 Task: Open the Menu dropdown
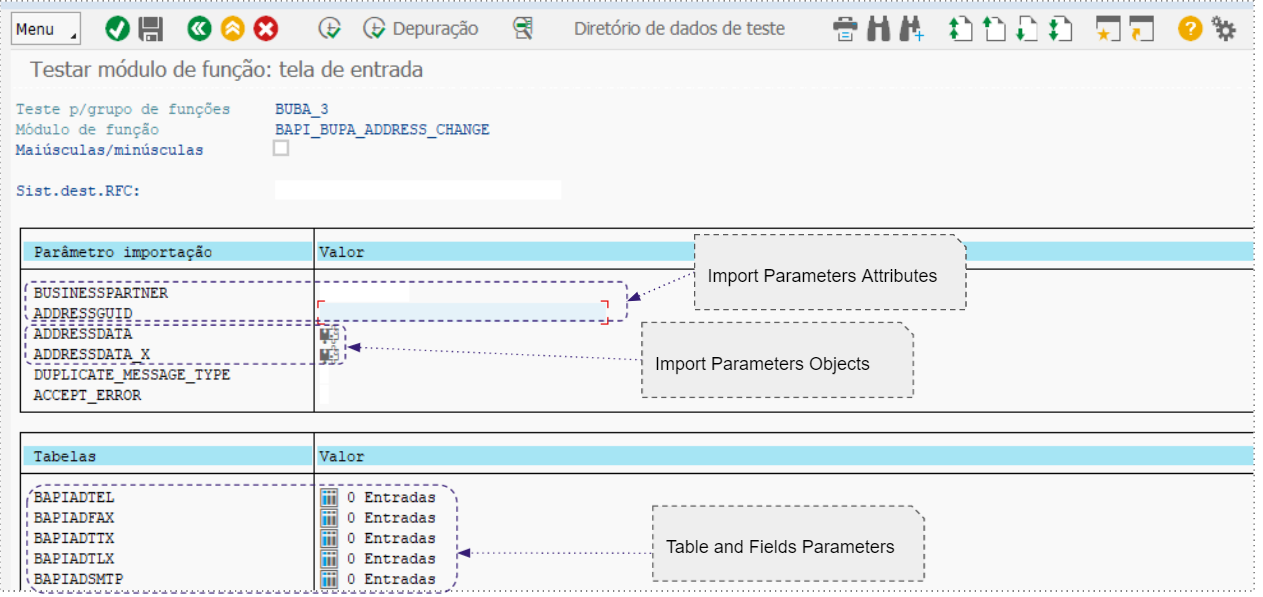coord(46,29)
